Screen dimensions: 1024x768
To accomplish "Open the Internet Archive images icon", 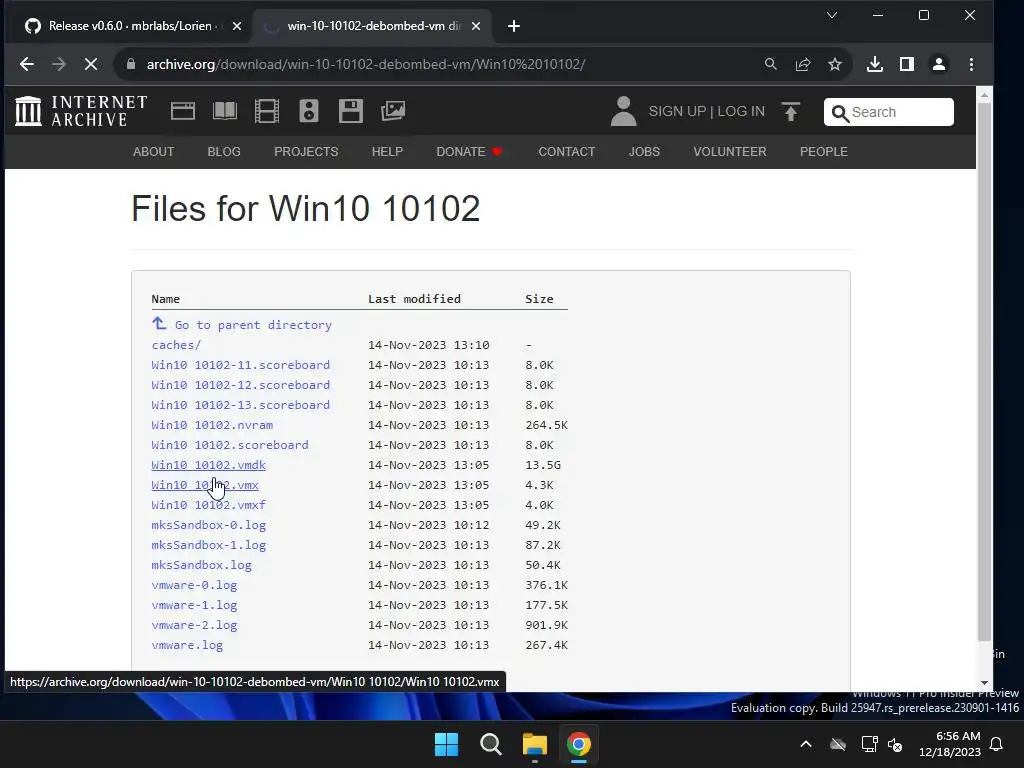I will [392, 111].
